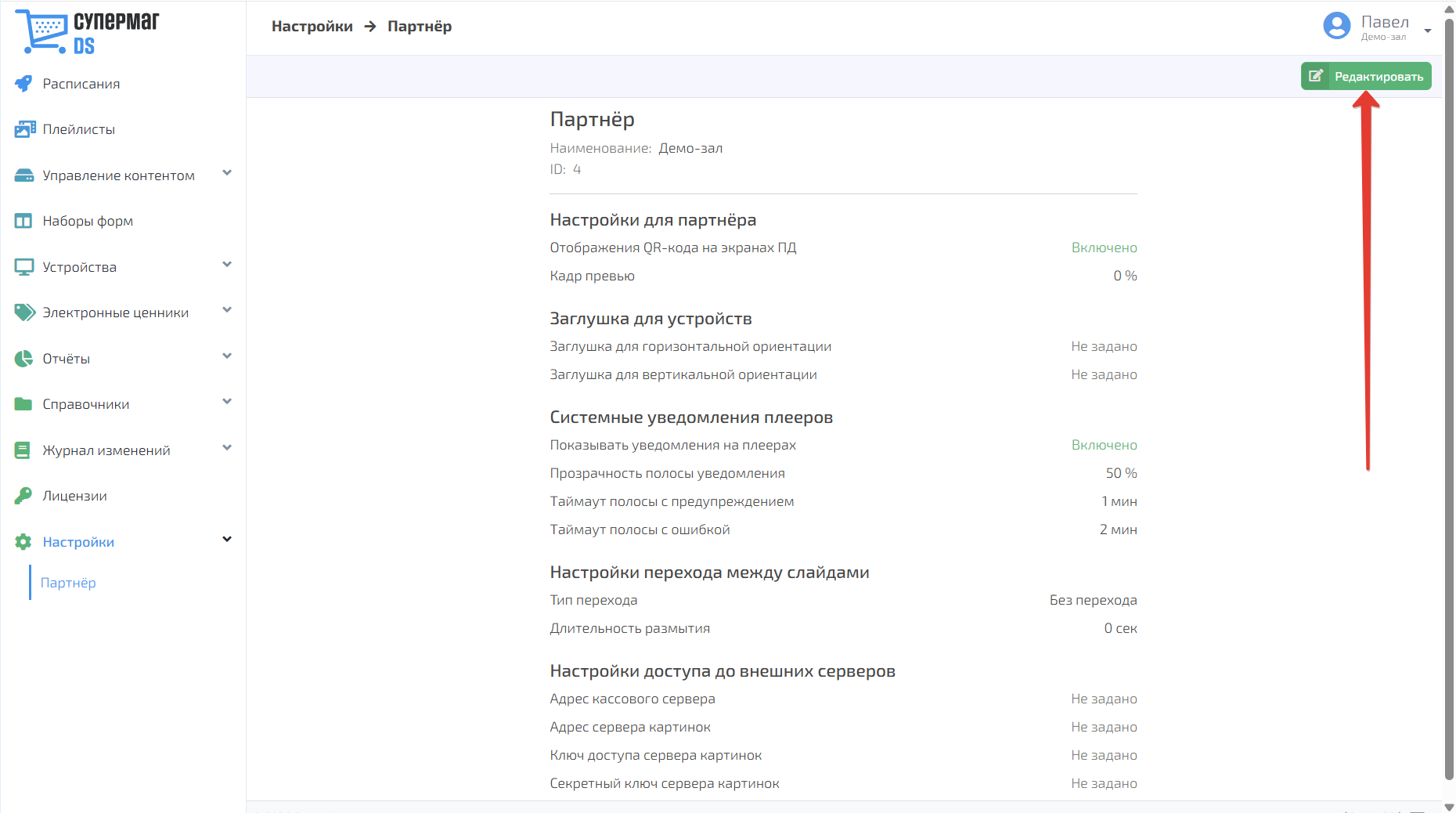
Task: Click the rocket icon beside Расписания
Action: tap(24, 84)
